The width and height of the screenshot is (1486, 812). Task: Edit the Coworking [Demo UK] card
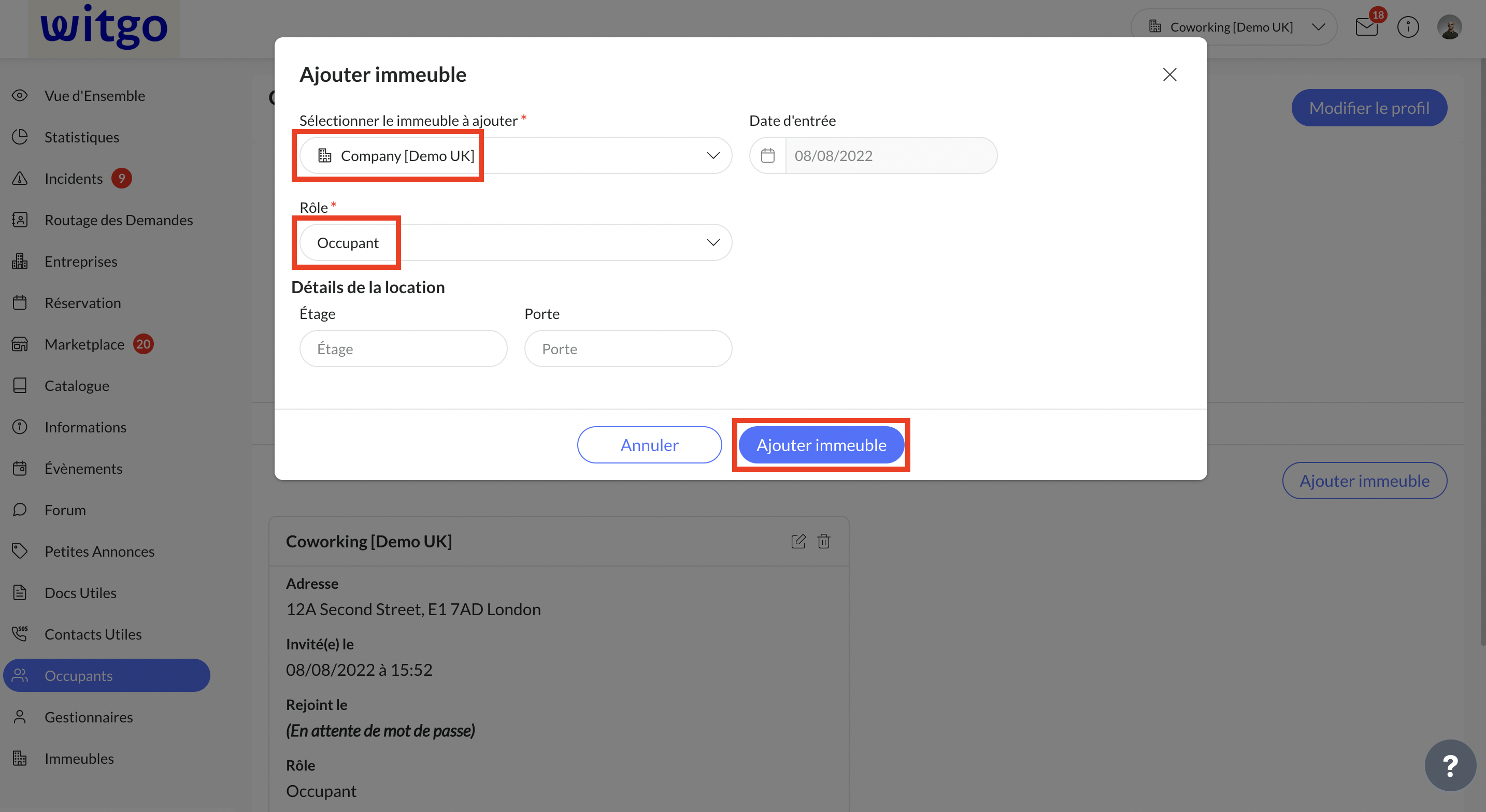pos(798,541)
